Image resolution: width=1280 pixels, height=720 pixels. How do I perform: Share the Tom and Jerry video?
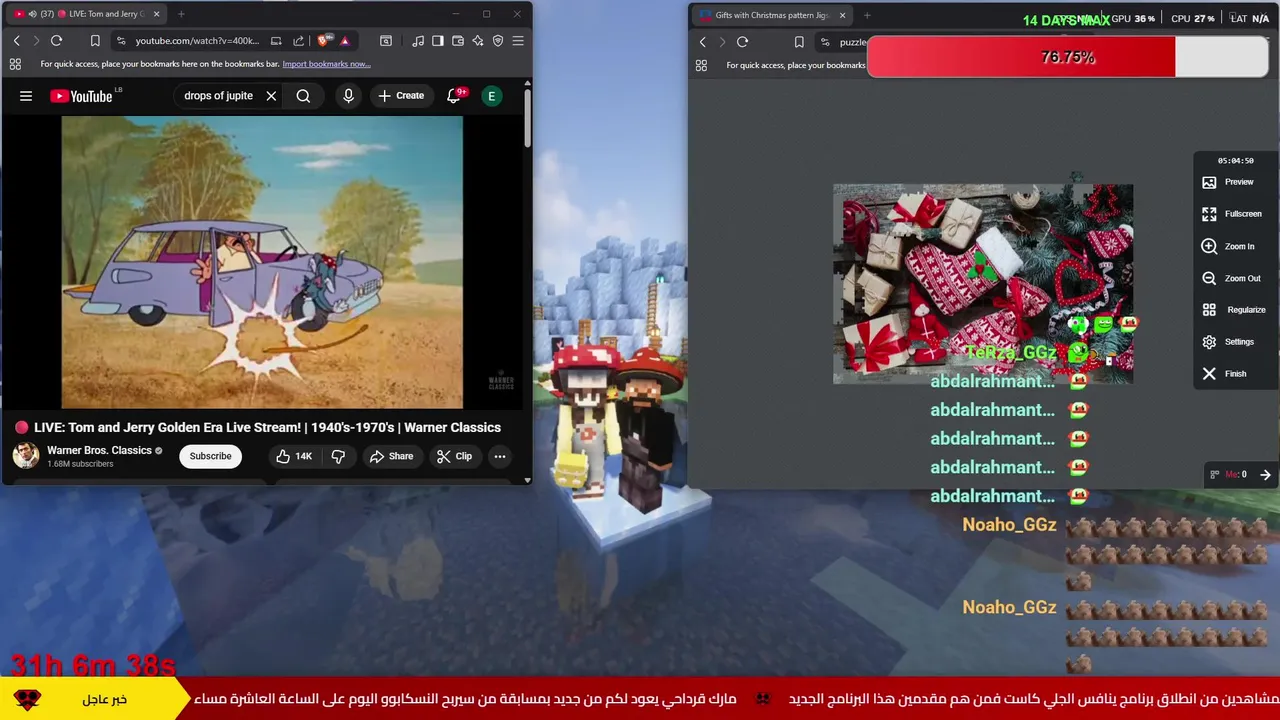(x=391, y=456)
